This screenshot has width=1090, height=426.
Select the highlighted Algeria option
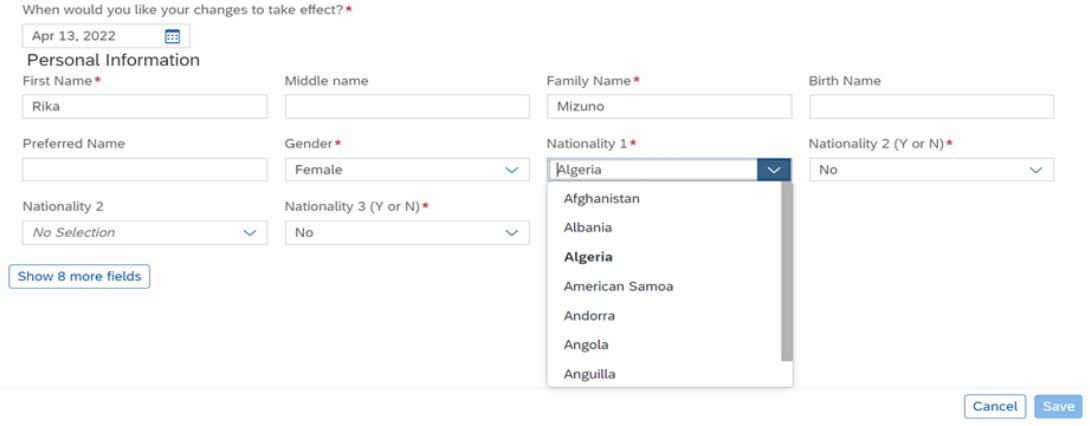tap(588, 257)
